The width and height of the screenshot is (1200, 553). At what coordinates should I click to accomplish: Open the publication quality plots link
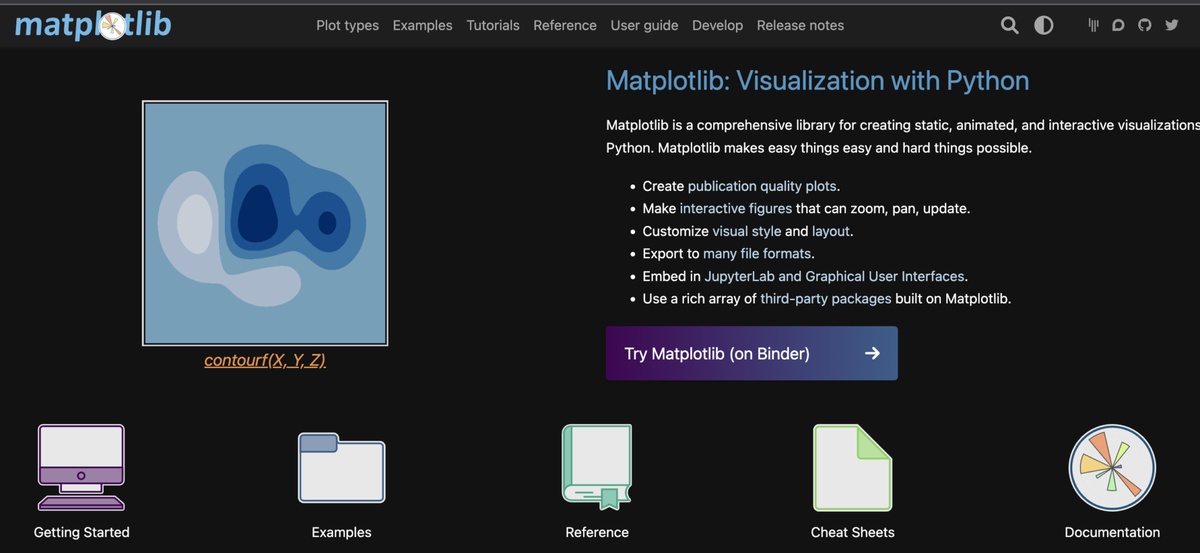pos(763,186)
